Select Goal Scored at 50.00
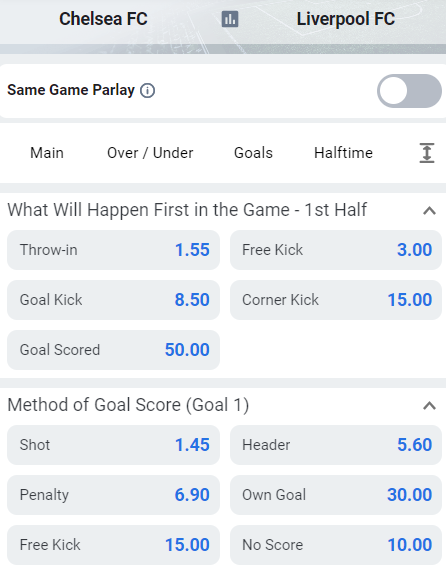 click(113, 350)
